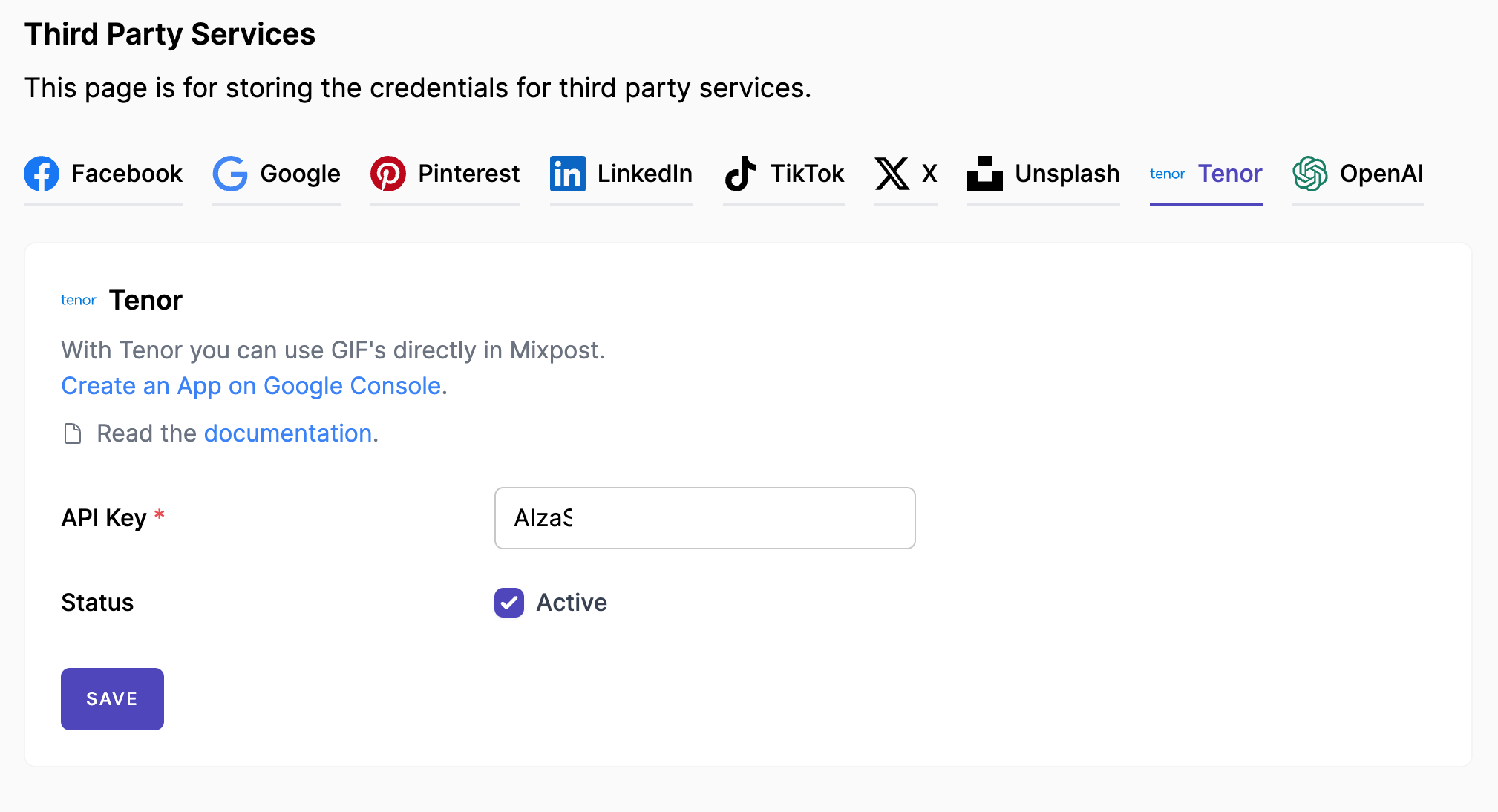
Task: Save the Tenor credentials
Action: tap(112, 699)
